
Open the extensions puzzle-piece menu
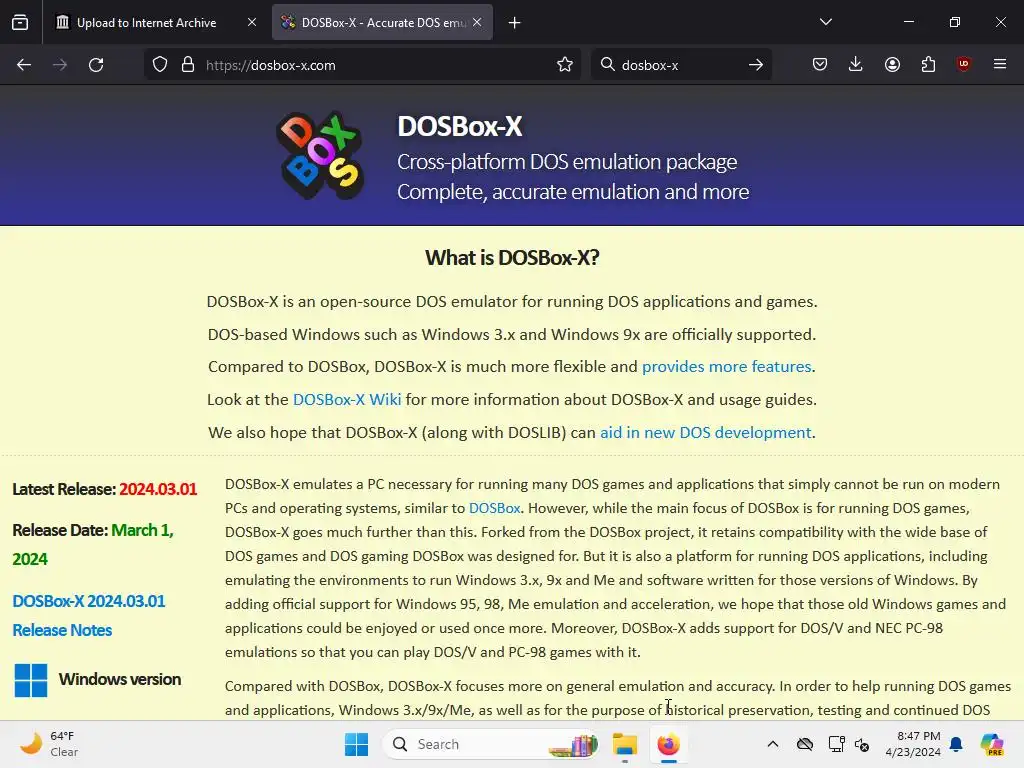(928, 64)
